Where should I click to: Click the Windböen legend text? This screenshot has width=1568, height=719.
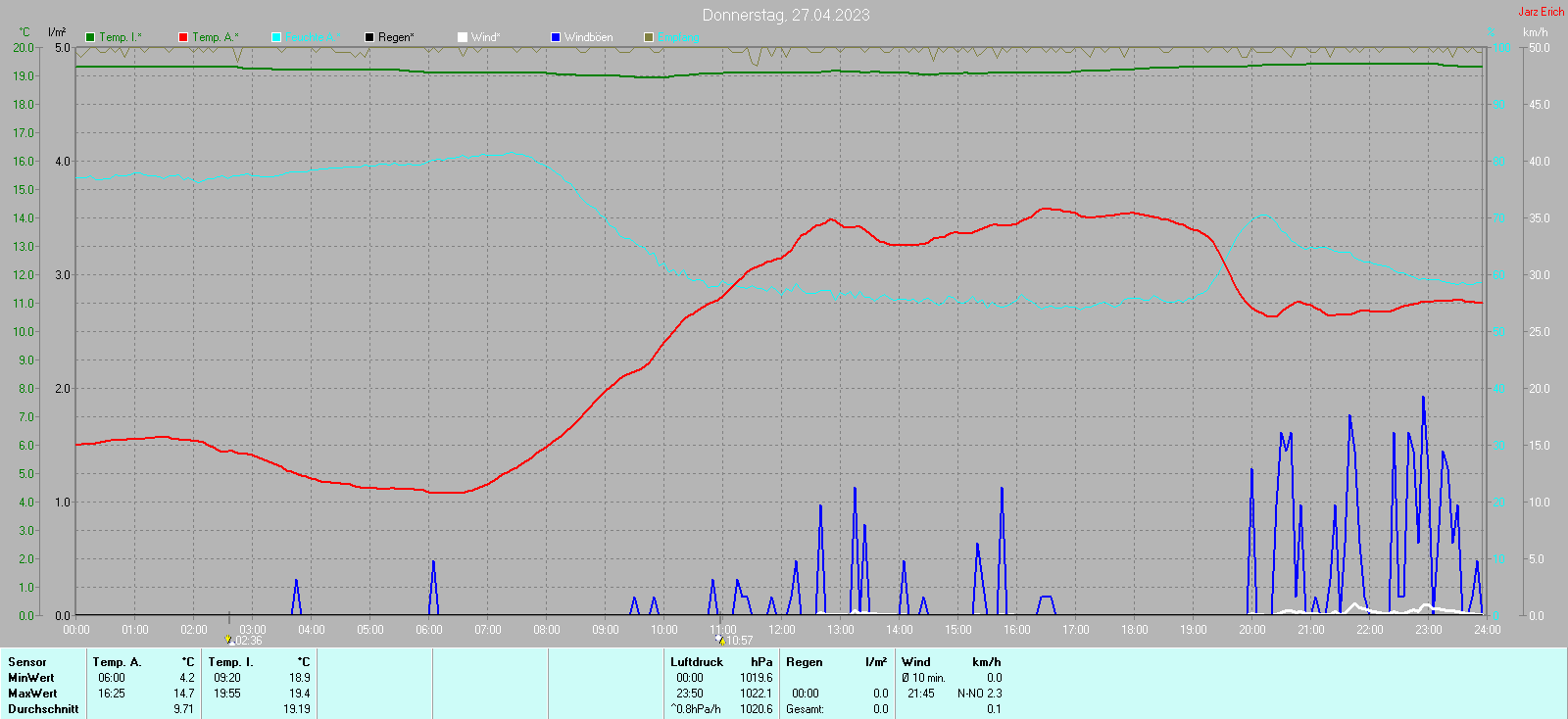coord(588,37)
